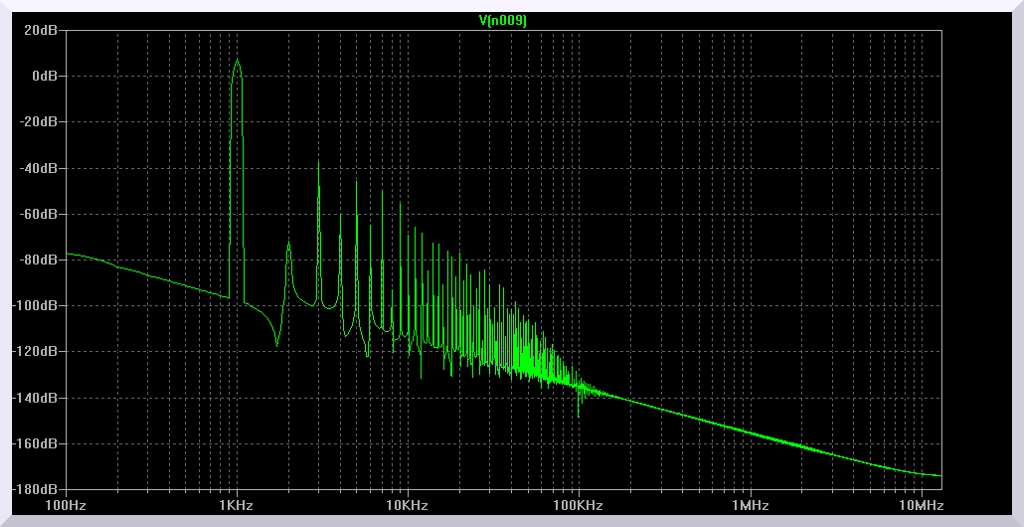Click the 1KHz horizontal axis label
Screen dimensions: 1024x527
[236, 506]
